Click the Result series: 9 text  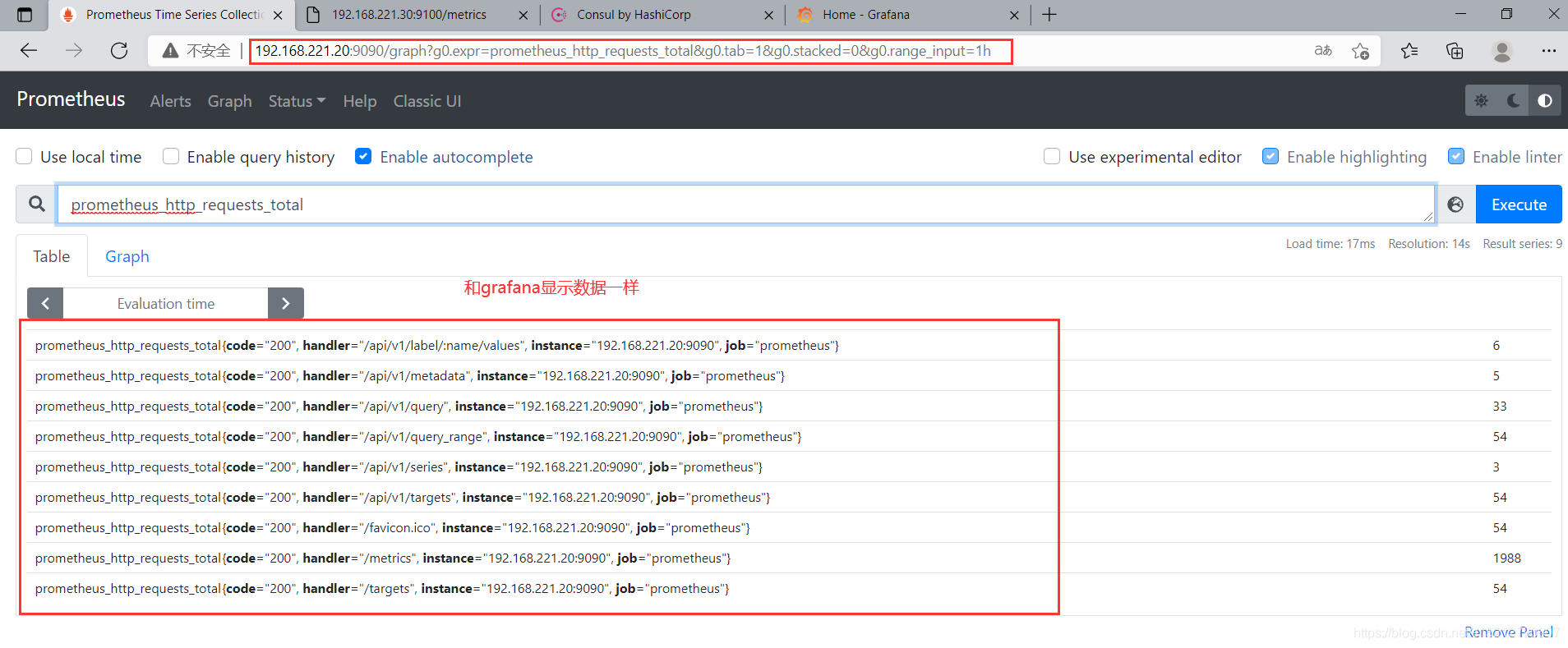coord(1523,244)
